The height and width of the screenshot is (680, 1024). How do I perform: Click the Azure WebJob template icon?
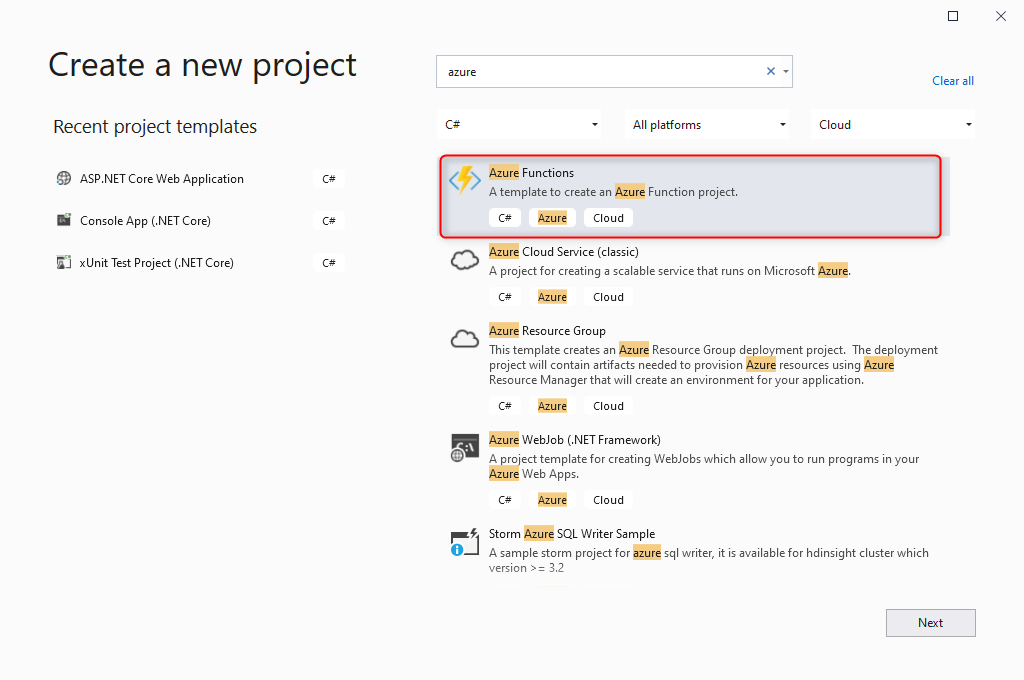tap(464, 447)
